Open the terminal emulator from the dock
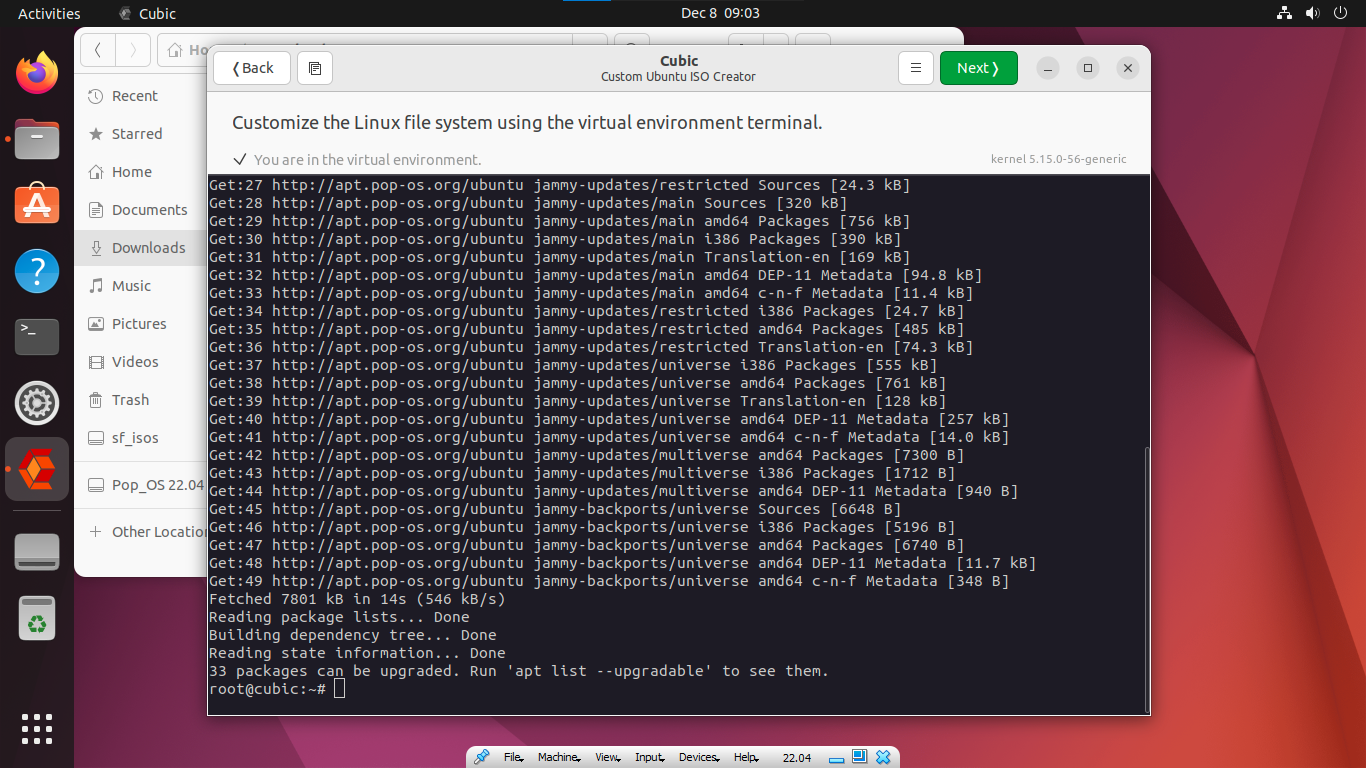Screen dimensions: 1366x768 [36, 337]
